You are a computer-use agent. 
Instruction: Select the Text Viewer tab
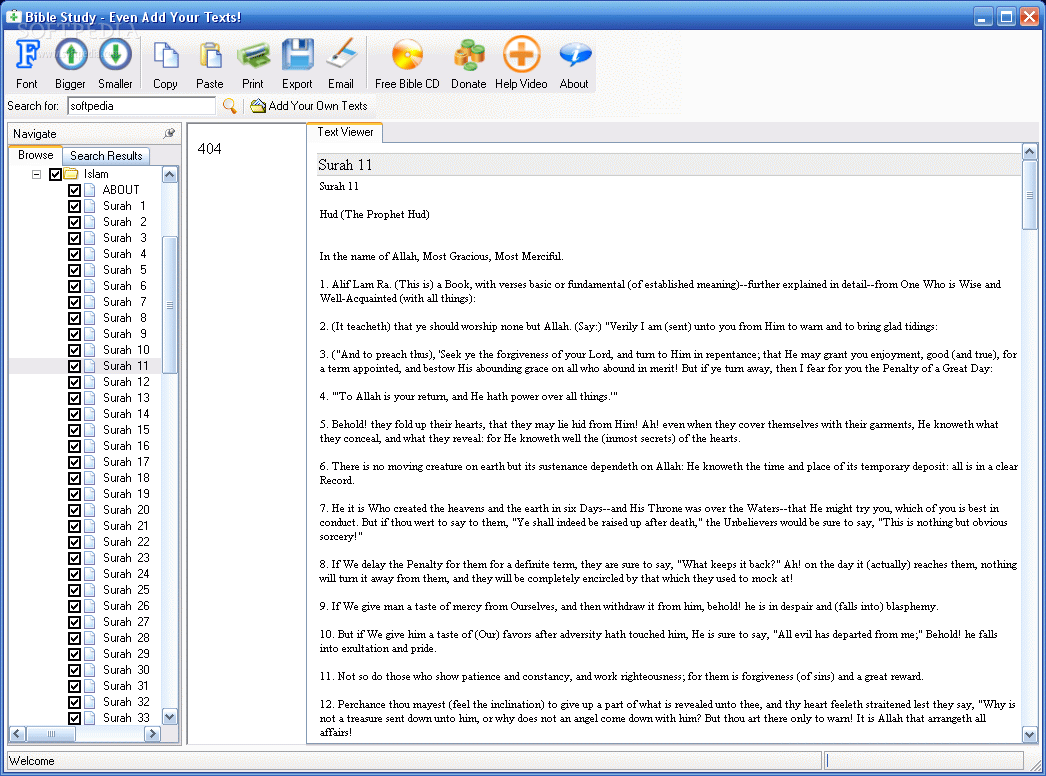tap(345, 132)
